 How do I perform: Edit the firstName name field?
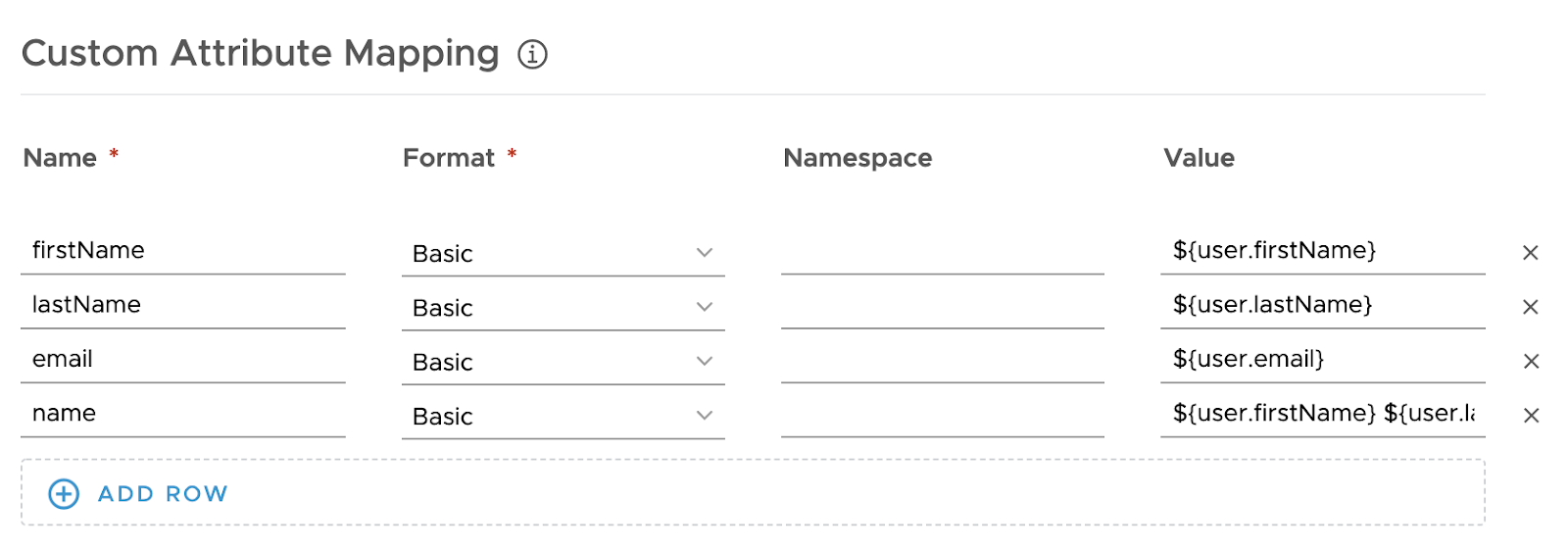(x=182, y=251)
